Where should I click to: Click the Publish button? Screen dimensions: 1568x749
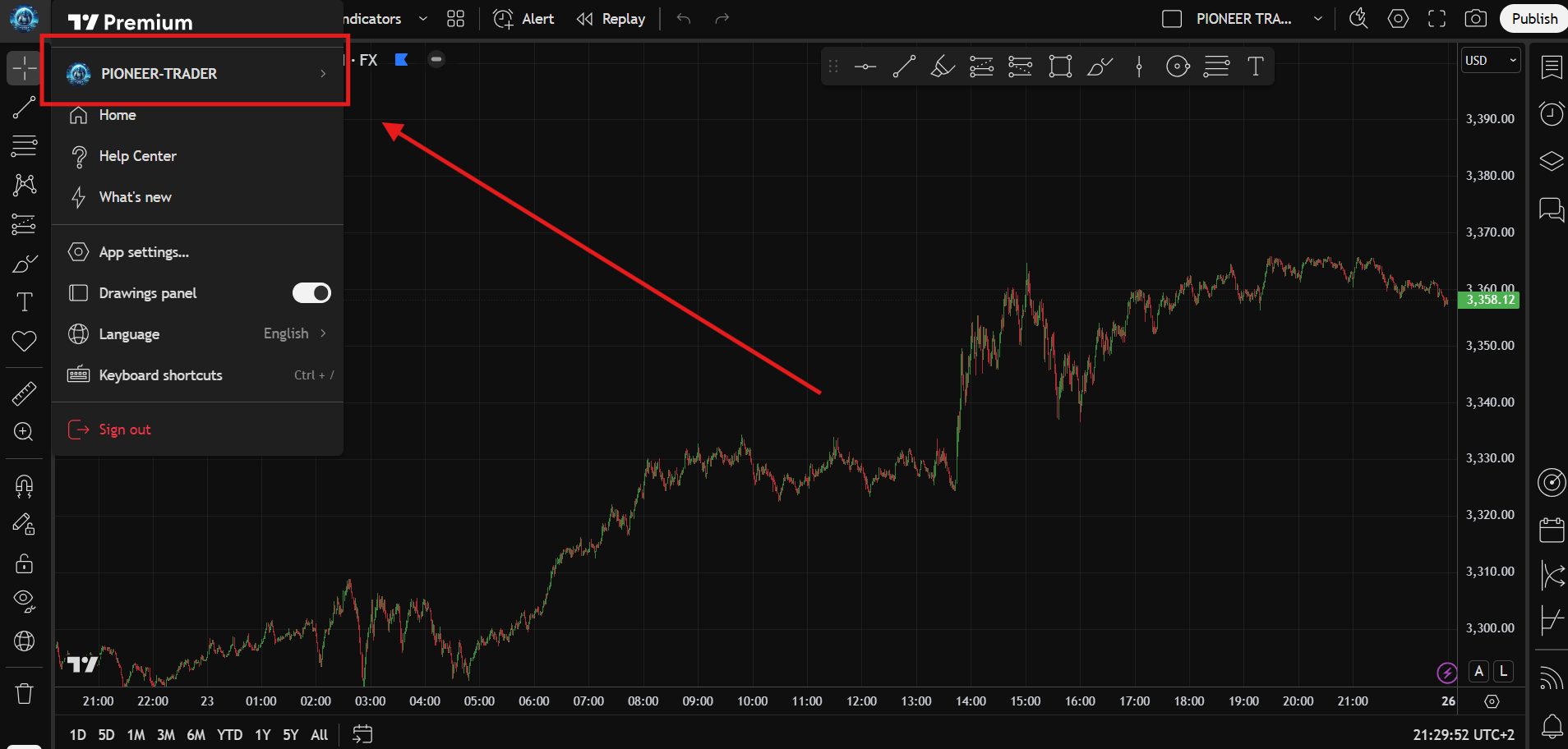pos(1534,19)
